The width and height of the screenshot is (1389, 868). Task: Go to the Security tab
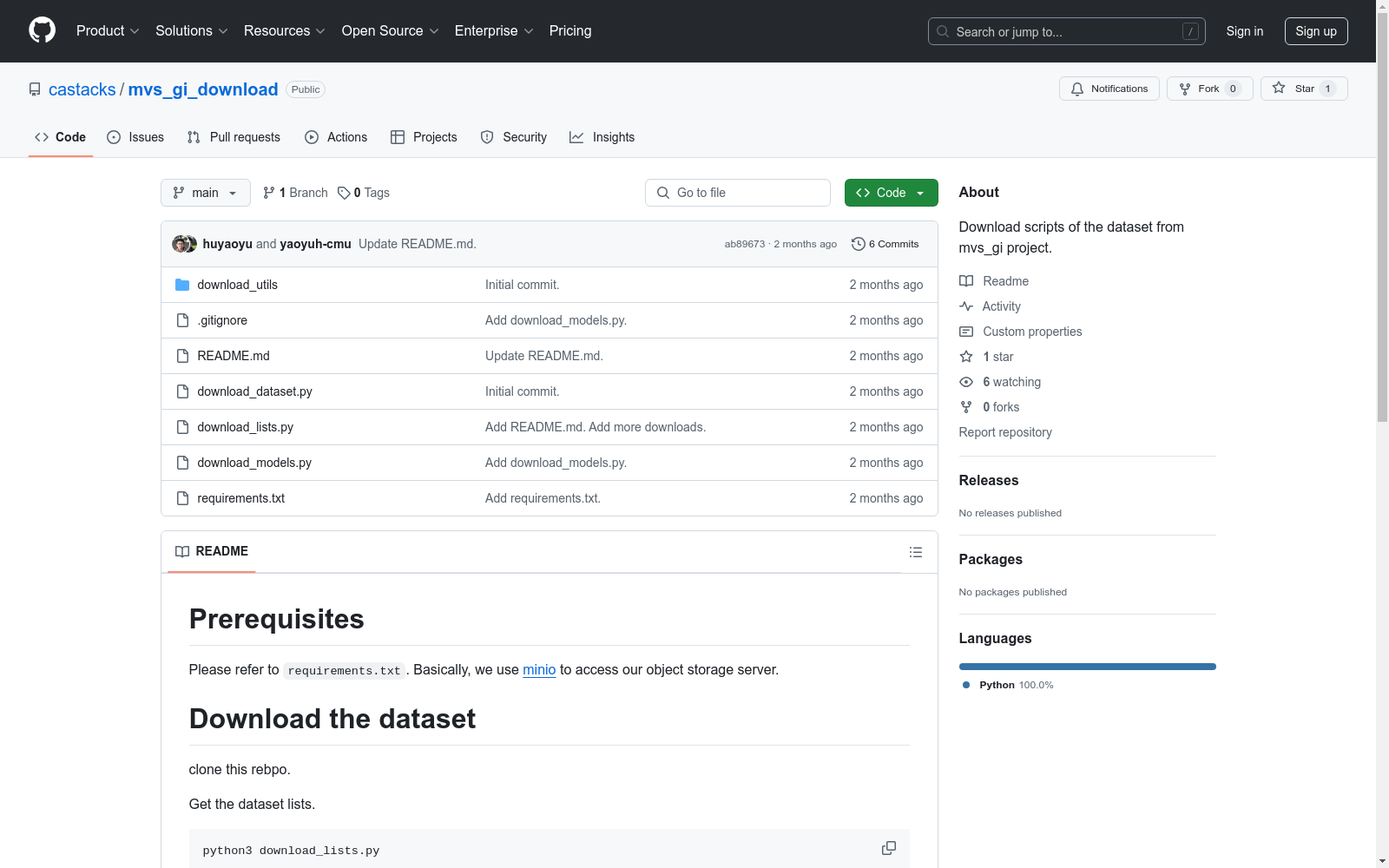(x=514, y=137)
